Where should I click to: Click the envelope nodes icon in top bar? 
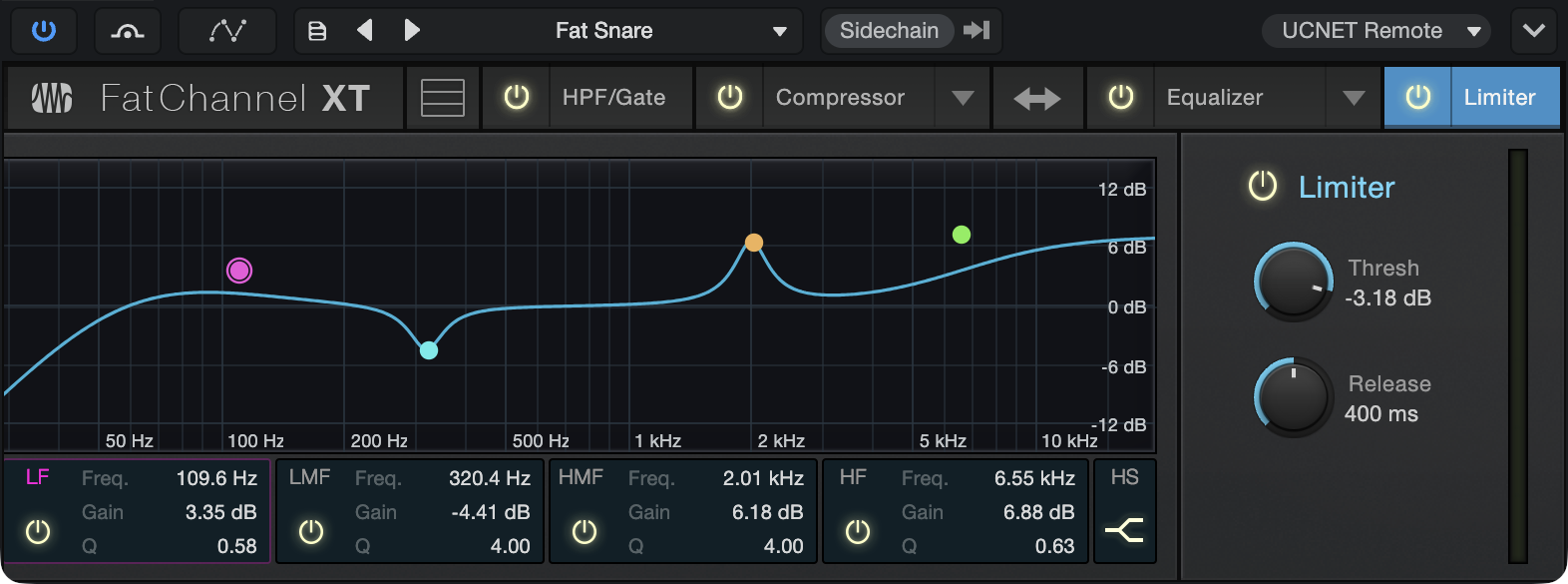pos(227,31)
